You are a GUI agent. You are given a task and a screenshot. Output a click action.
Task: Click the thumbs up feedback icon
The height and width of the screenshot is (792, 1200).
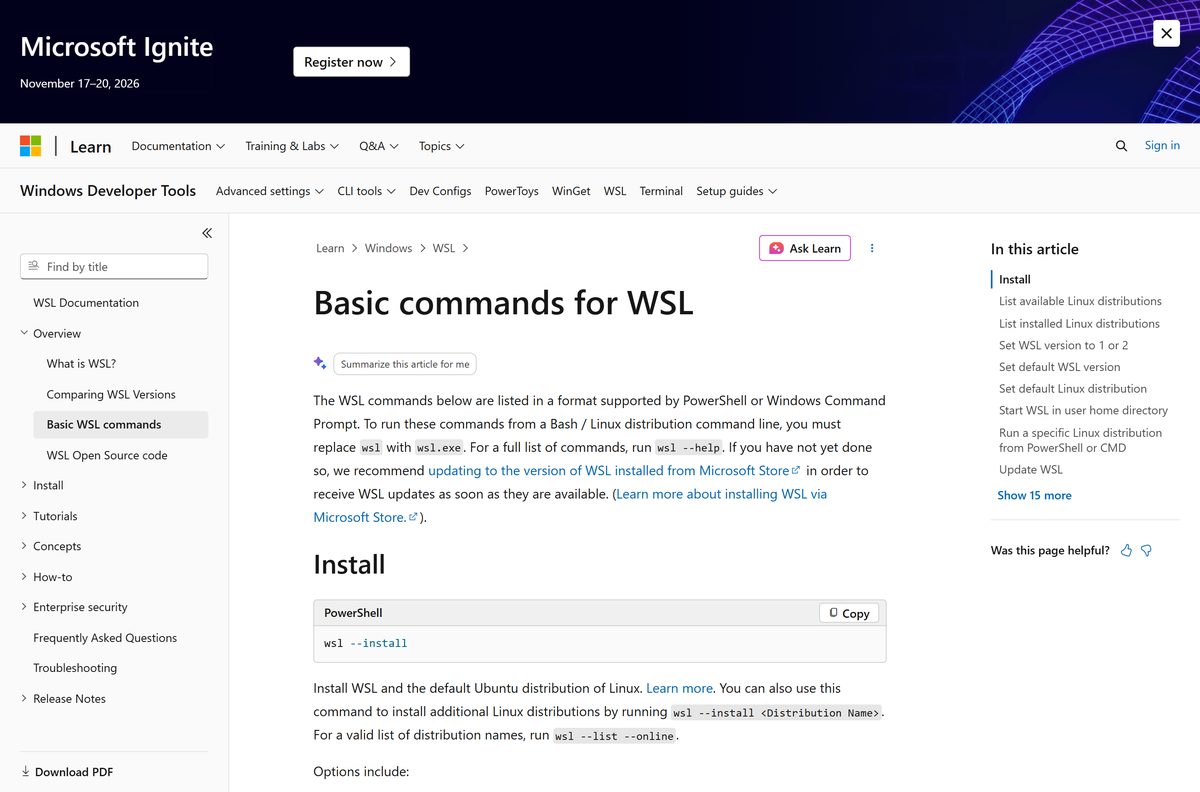1127,551
